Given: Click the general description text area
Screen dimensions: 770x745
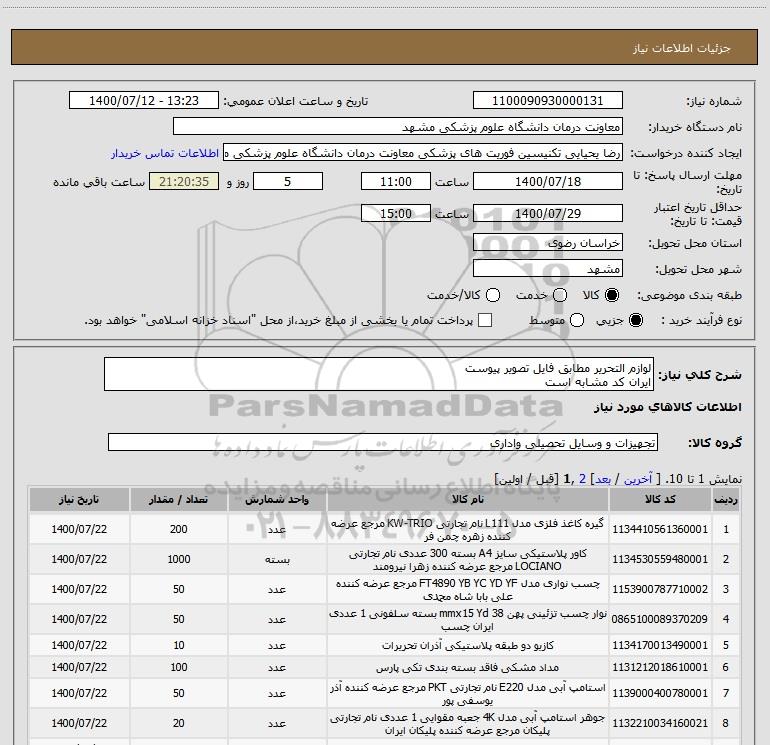Looking at the screenshot, I should tap(379, 375).
